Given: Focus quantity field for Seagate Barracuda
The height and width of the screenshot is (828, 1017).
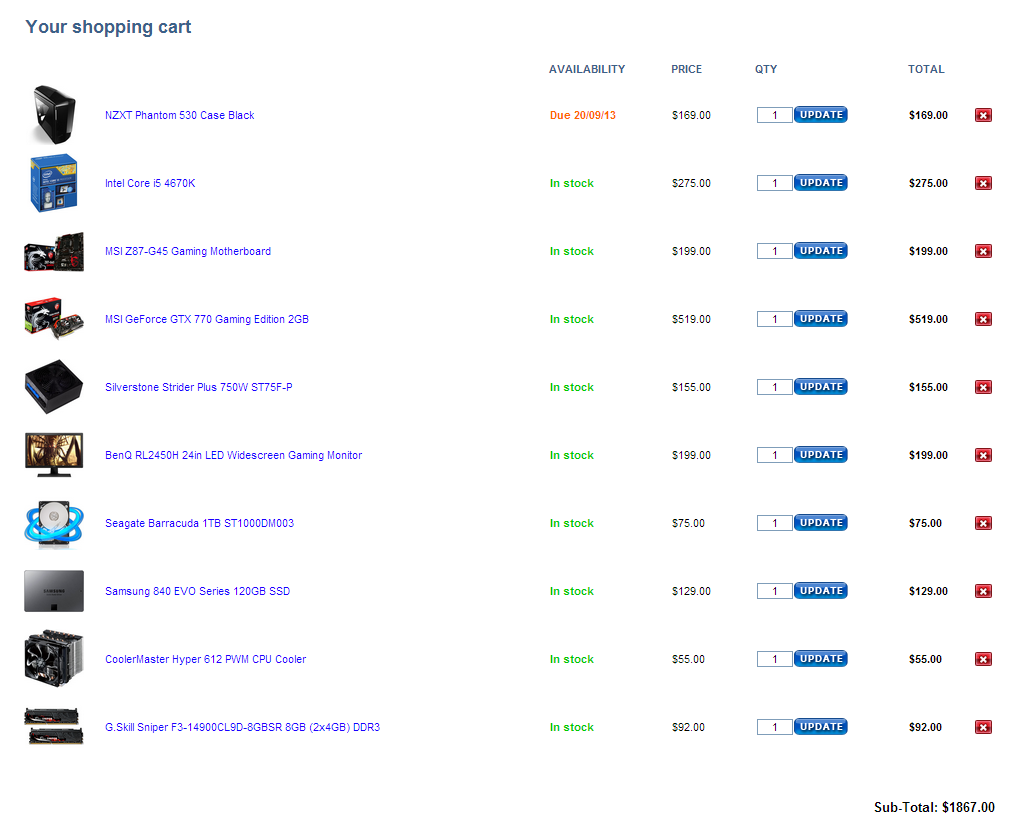Looking at the screenshot, I should click(x=774, y=524).
